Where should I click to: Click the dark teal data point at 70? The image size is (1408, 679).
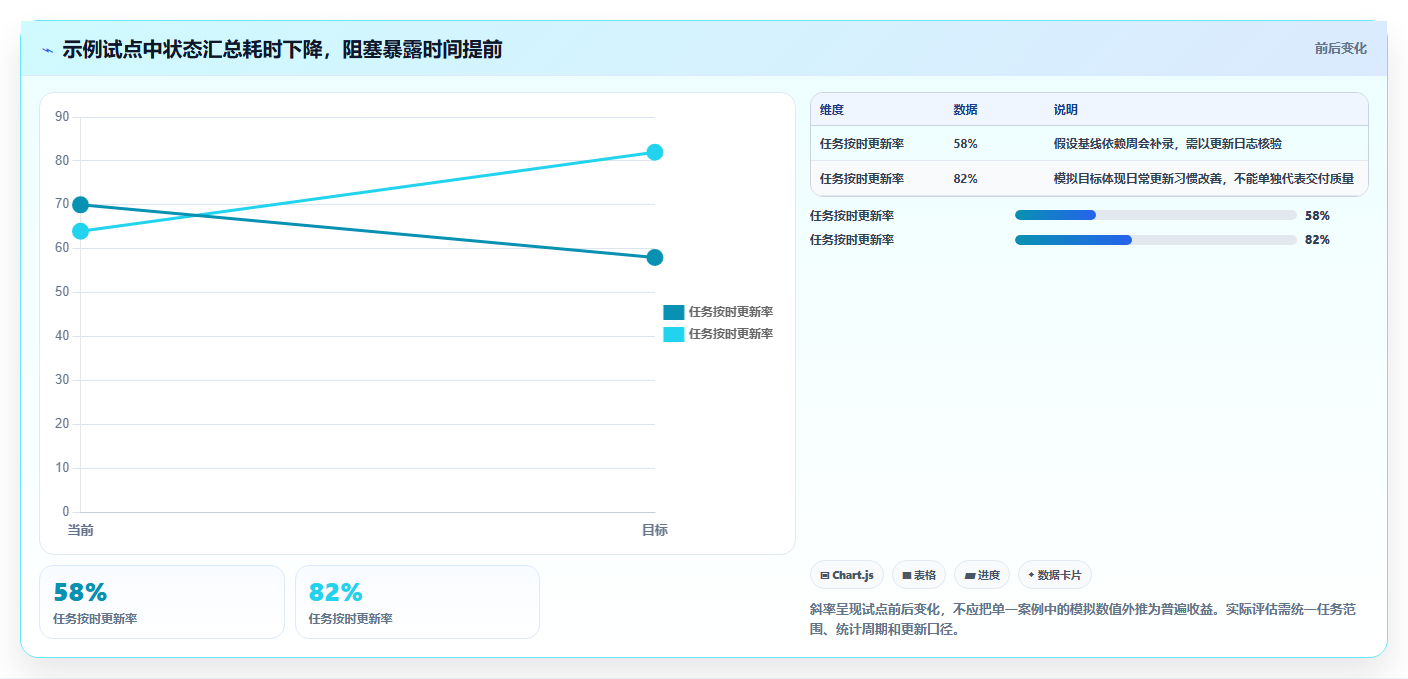click(x=81, y=205)
